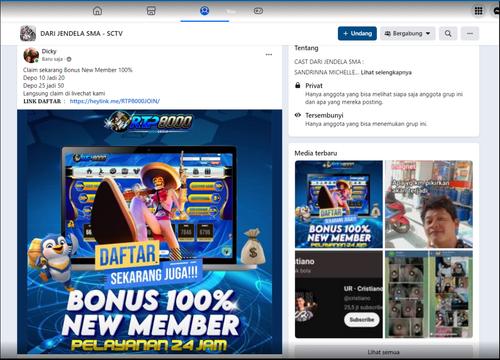Image resolution: width=500 pixels, height=360 pixels.
Task: Click the Privat lock icon
Action: tap(298, 85)
